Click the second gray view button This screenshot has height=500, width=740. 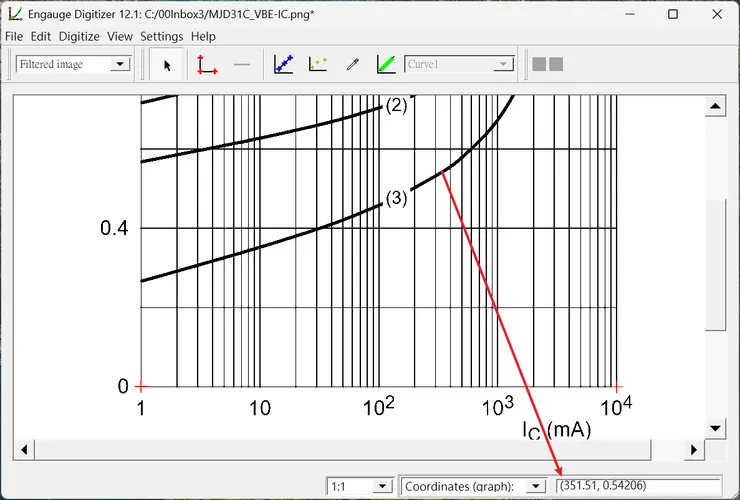click(x=556, y=64)
